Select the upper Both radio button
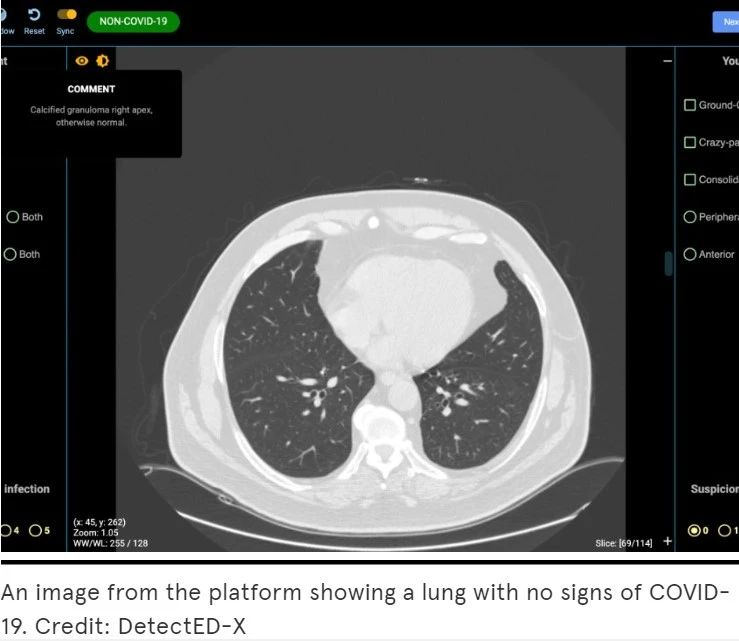 point(12,217)
